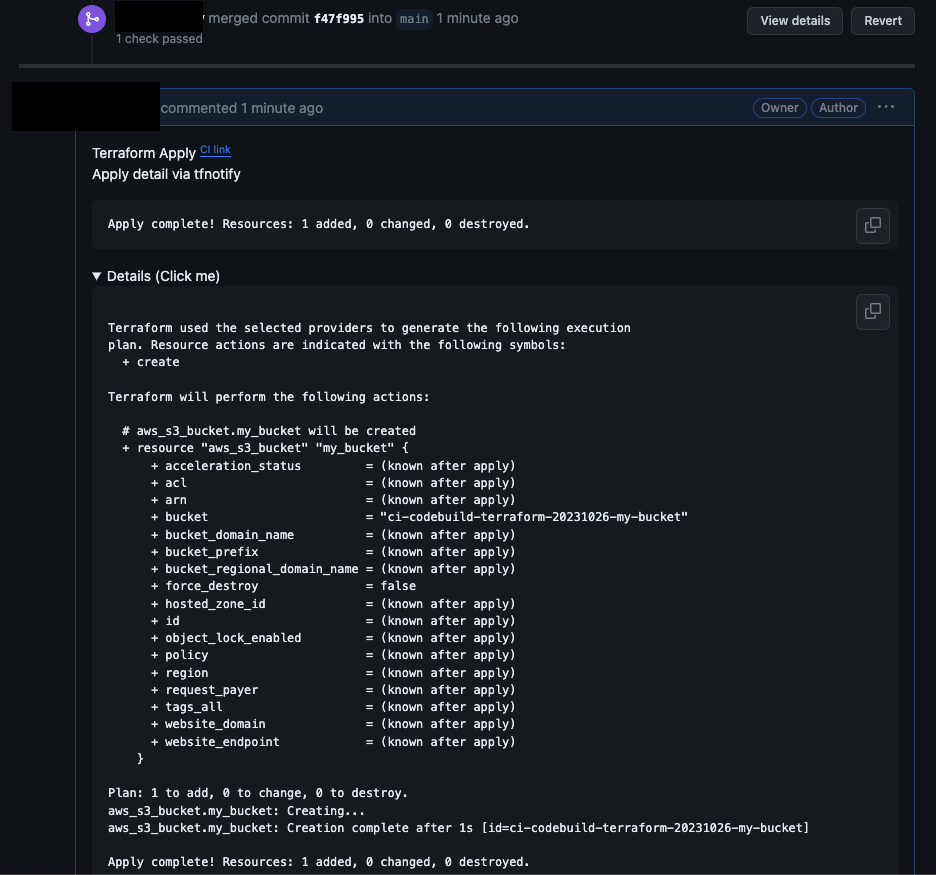Click the Author badge
The width and height of the screenshot is (936, 875).
838,107
